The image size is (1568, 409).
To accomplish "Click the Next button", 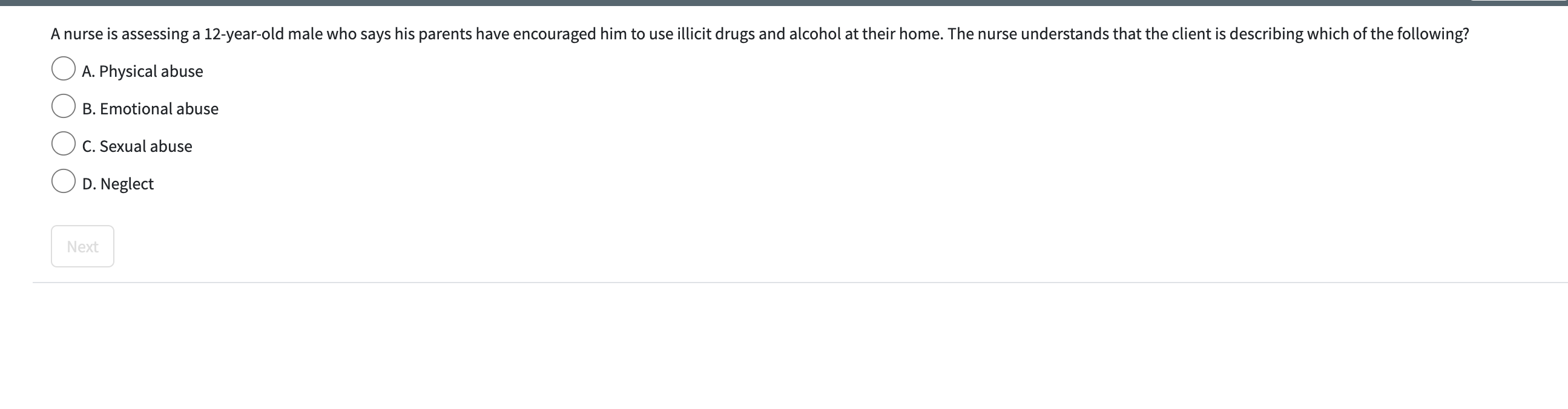I will point(82,246).
